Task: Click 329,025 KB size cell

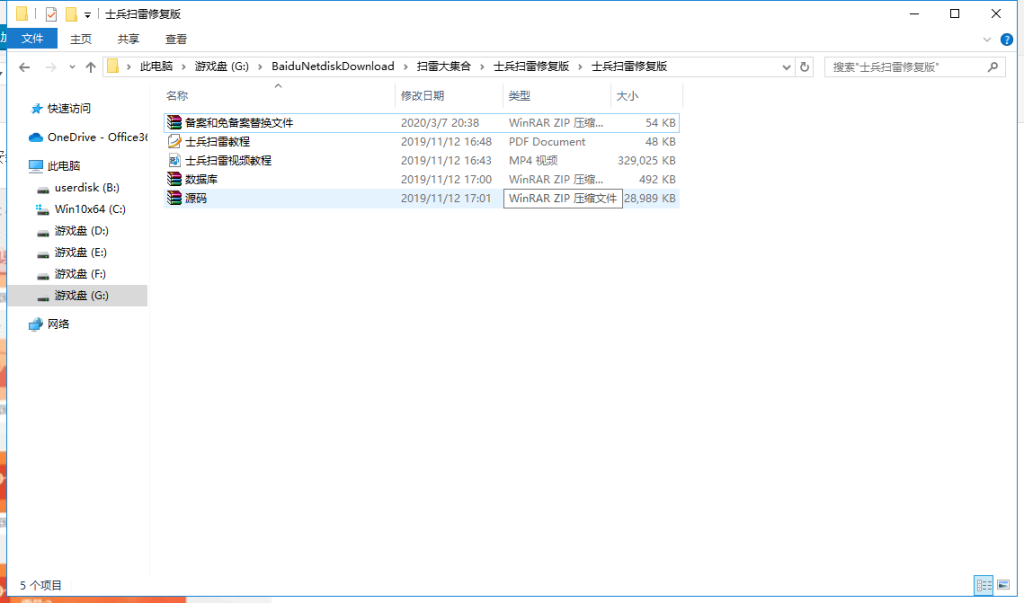Action: (647, 161)
